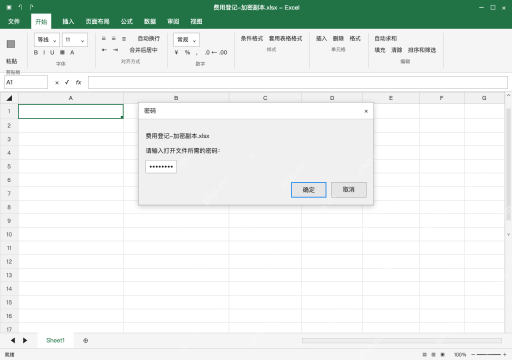Click Sort and Filter (排序和筛选)
Image resolution: width=512 pixels, height=360 pixels.
422,50
